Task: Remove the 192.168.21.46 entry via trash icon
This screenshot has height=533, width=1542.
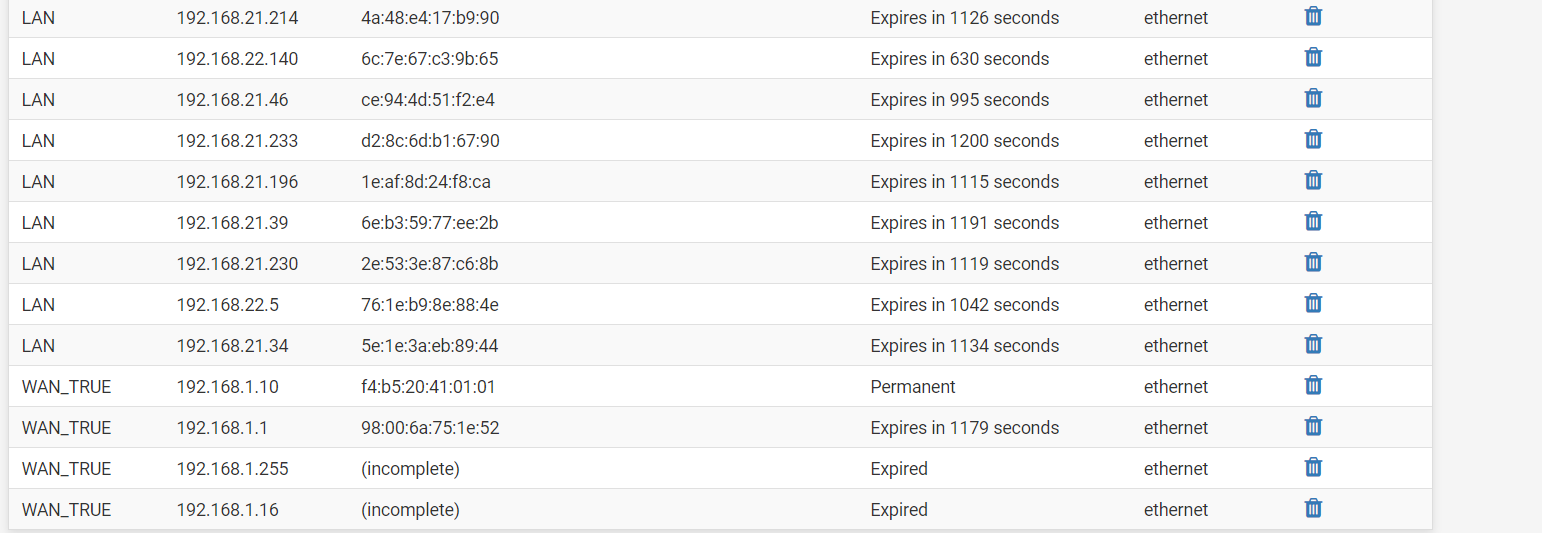Action: click(1313, 98)
